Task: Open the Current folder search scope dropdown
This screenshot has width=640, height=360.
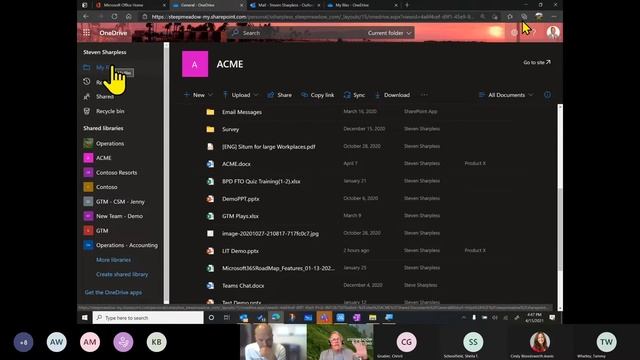Action: (389, 33)
